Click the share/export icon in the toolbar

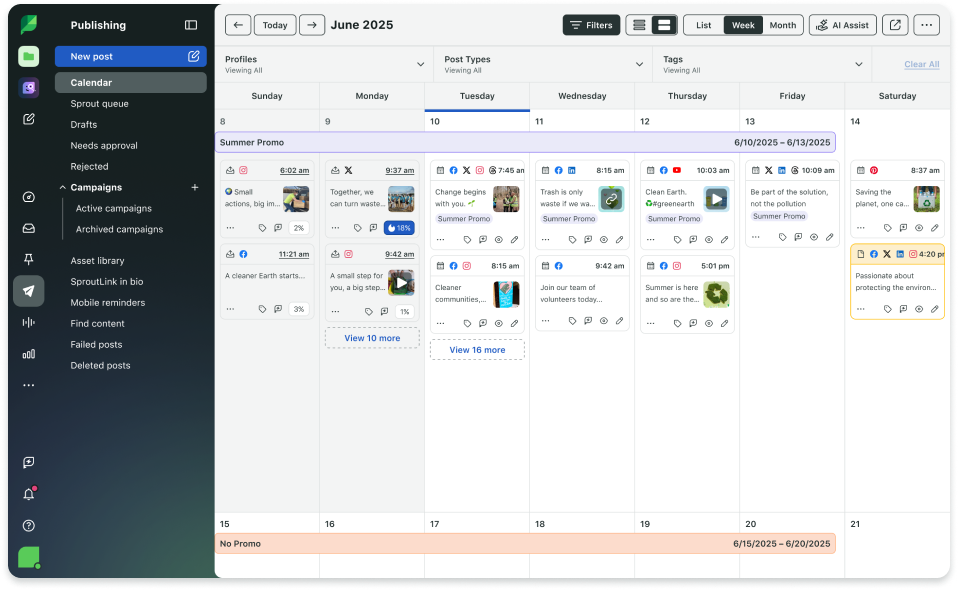[895, 25]
